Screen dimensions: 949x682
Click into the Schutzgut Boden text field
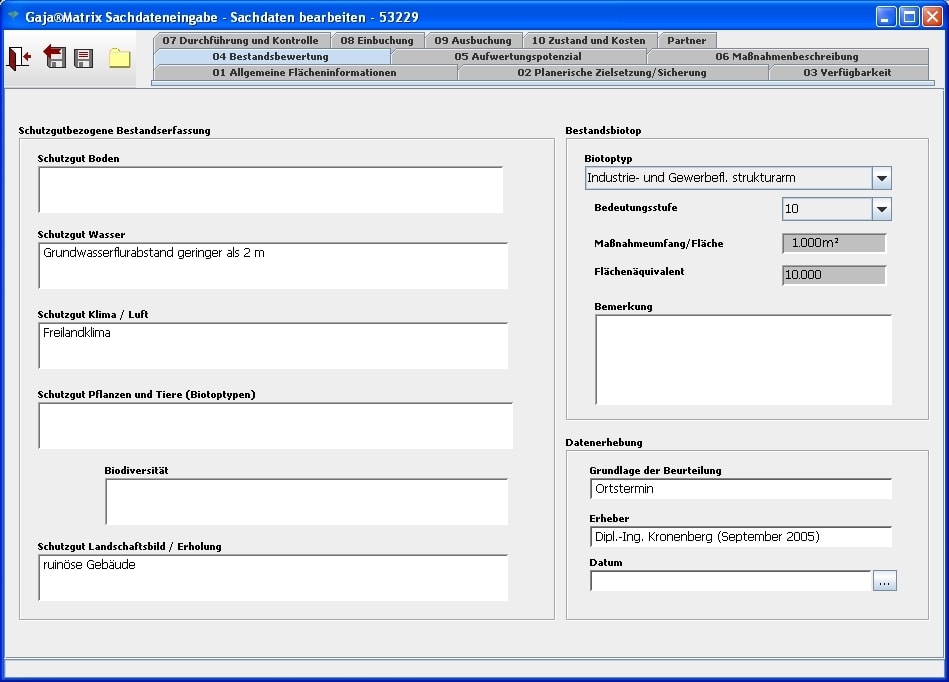[x=270, y=190]
